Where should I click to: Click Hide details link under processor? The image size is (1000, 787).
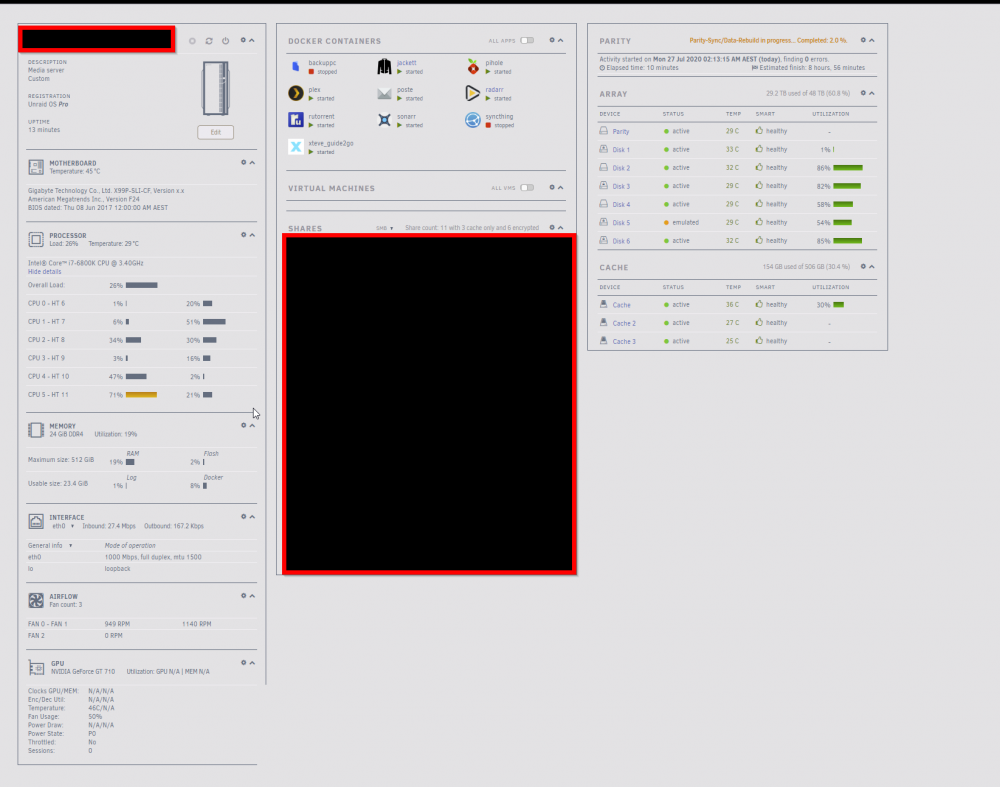click(x=45, y=272)
